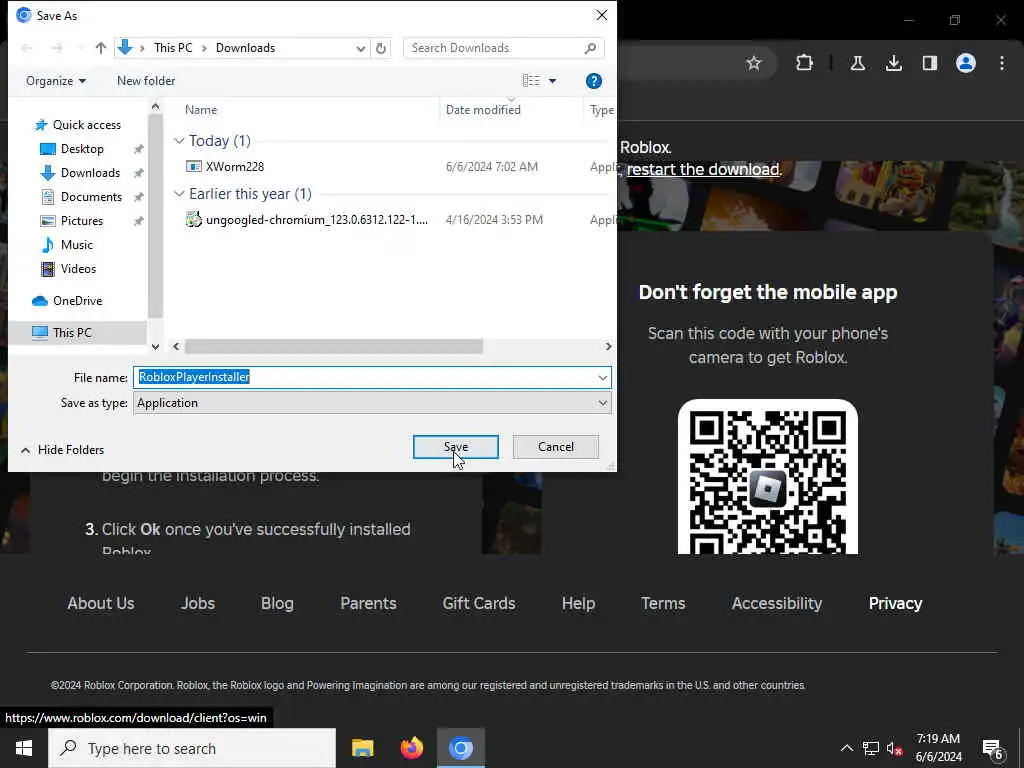
Task: Select XWorm228 file in list
Action: pyautogui.click(x=234, y=167)
